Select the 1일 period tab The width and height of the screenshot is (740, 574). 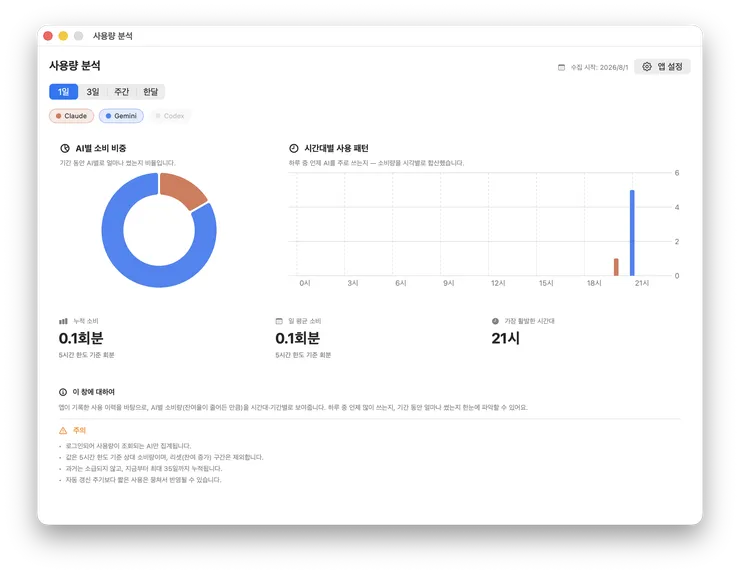coord(63,92)
